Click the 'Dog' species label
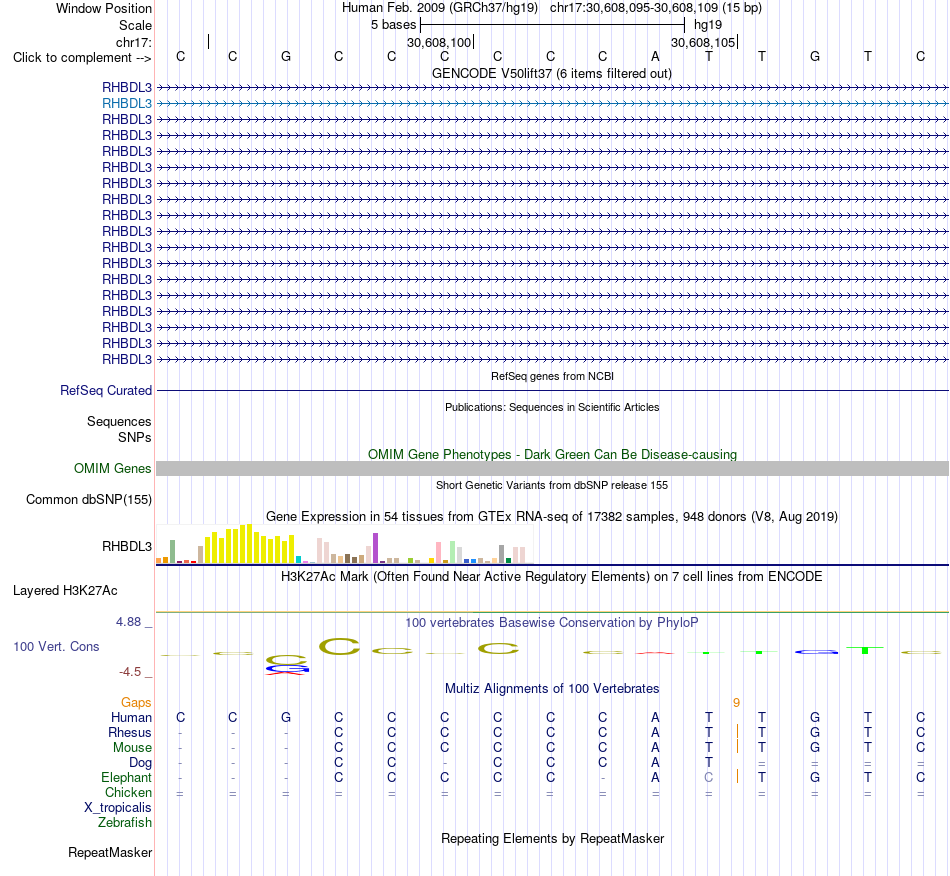 tap(141, 763)
